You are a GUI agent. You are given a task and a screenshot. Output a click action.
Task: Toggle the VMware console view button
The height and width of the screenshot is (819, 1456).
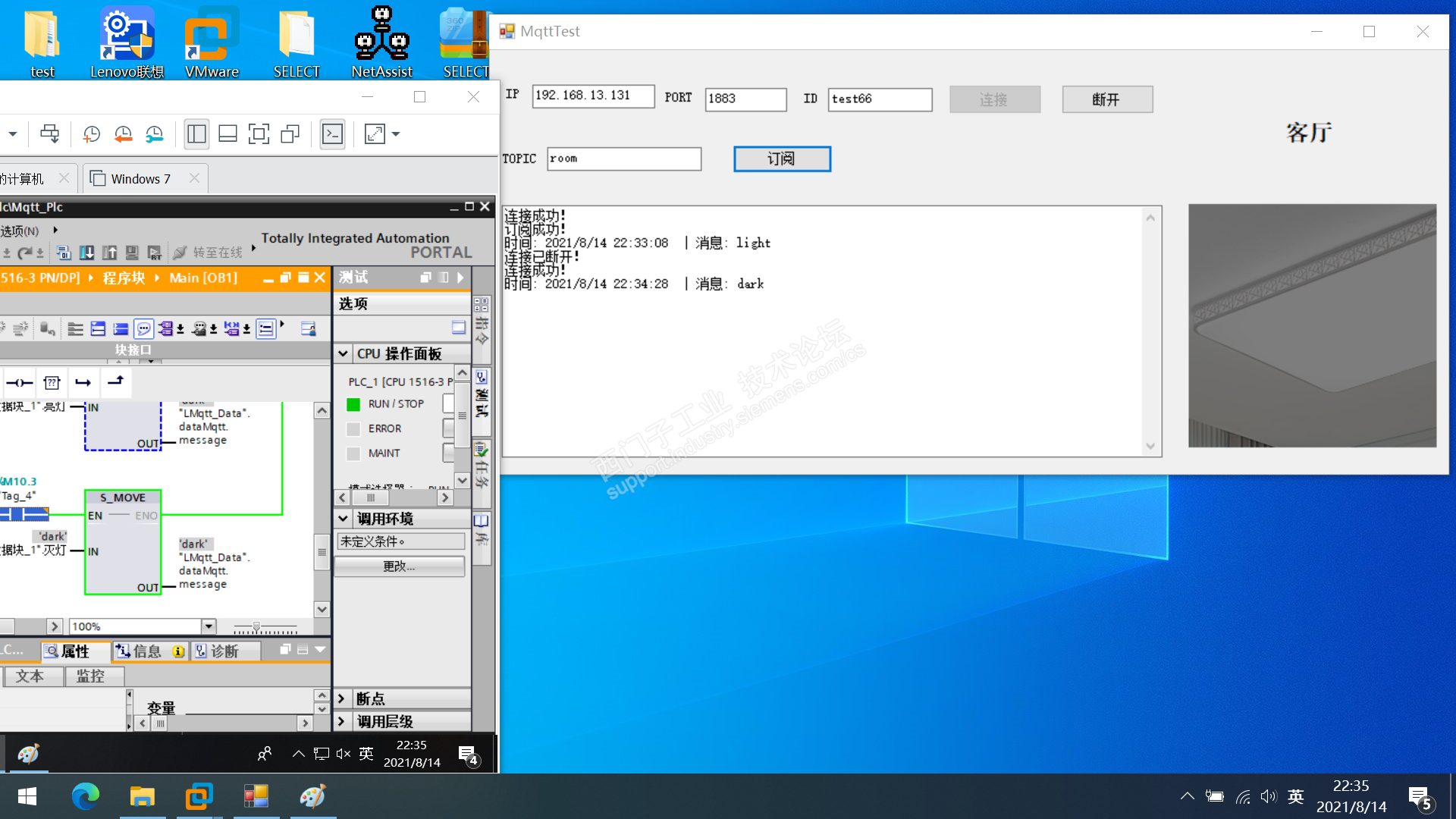pyautogui.click(x=332, y=134)
